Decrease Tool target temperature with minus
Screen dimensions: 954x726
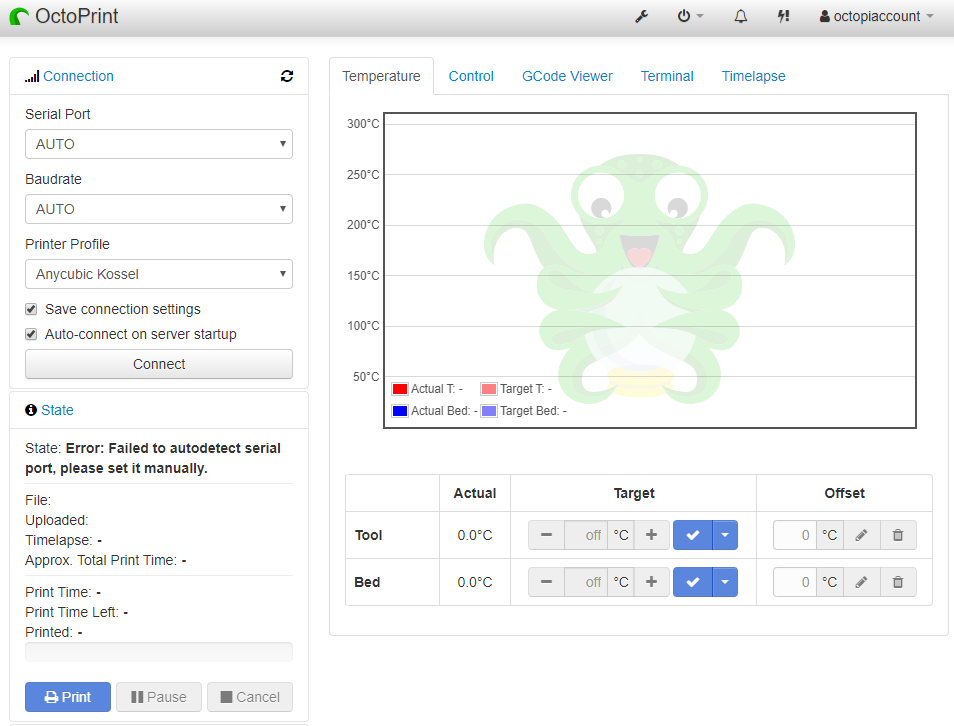point(546,535)
